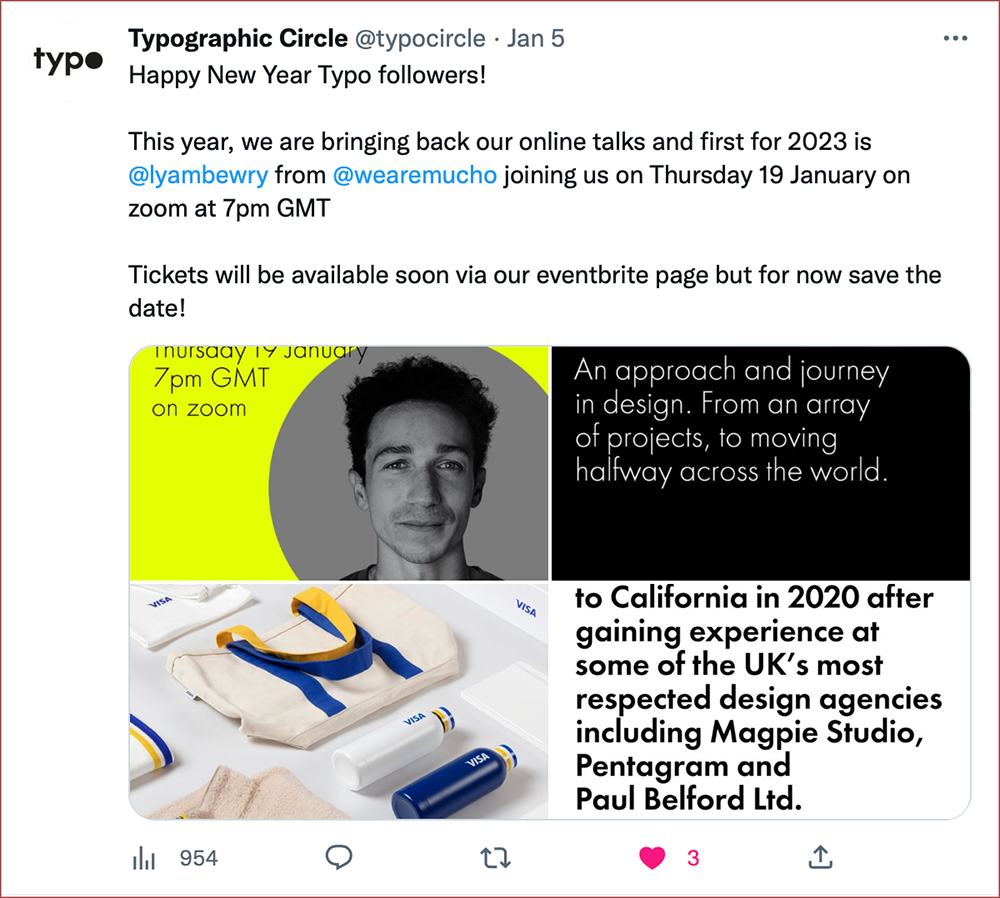The height and width of the screenshot is (898, 1000).
Task: Open the Visa tote bag product image
Action: pyautogui.click(x=339, y=701)
